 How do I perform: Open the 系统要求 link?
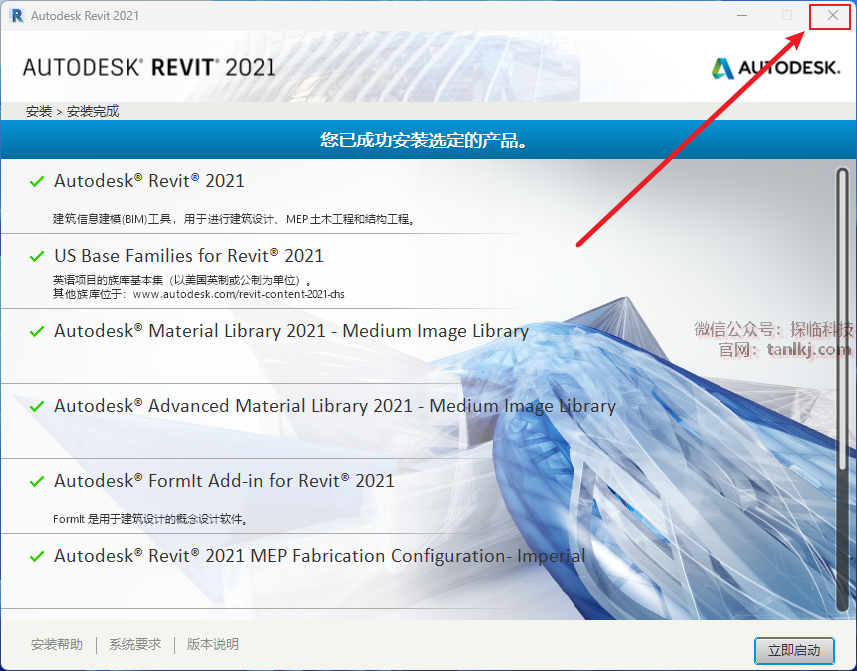tap(135, 644)
